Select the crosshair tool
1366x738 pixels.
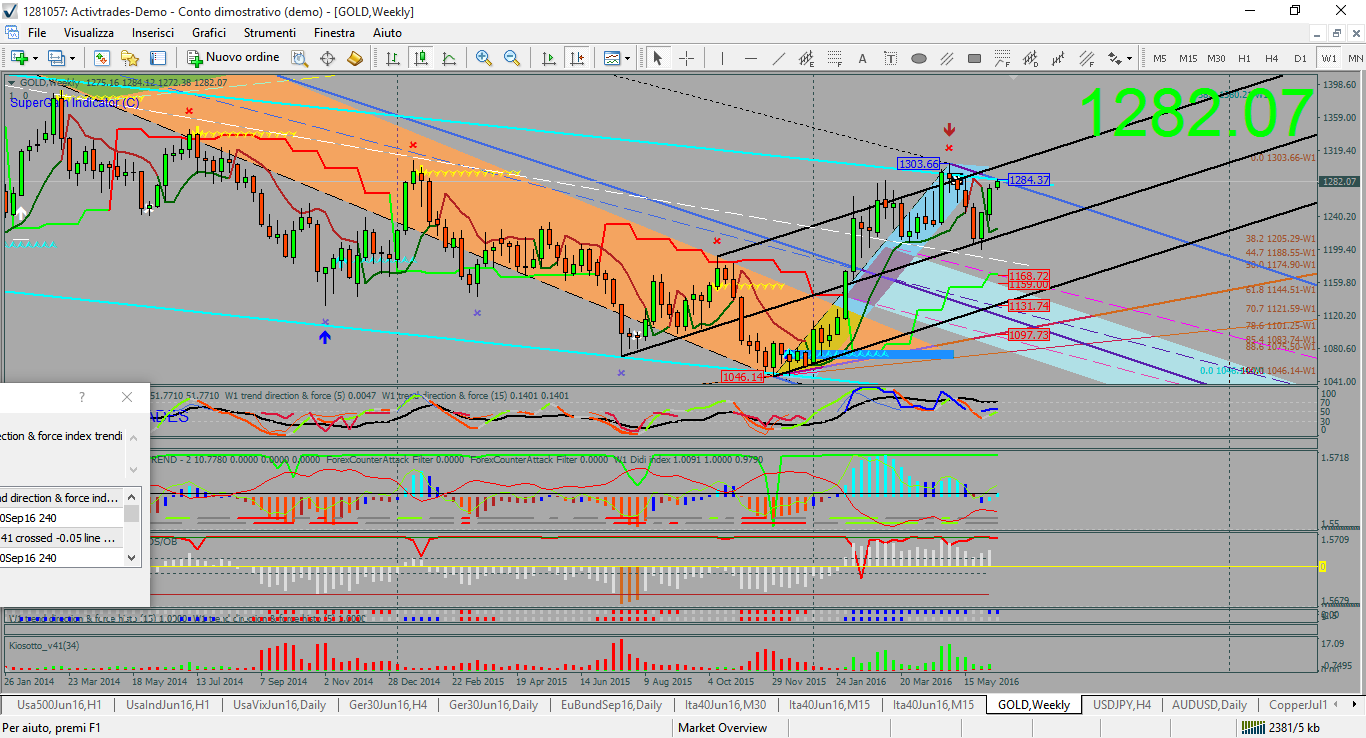coord(687,58)
